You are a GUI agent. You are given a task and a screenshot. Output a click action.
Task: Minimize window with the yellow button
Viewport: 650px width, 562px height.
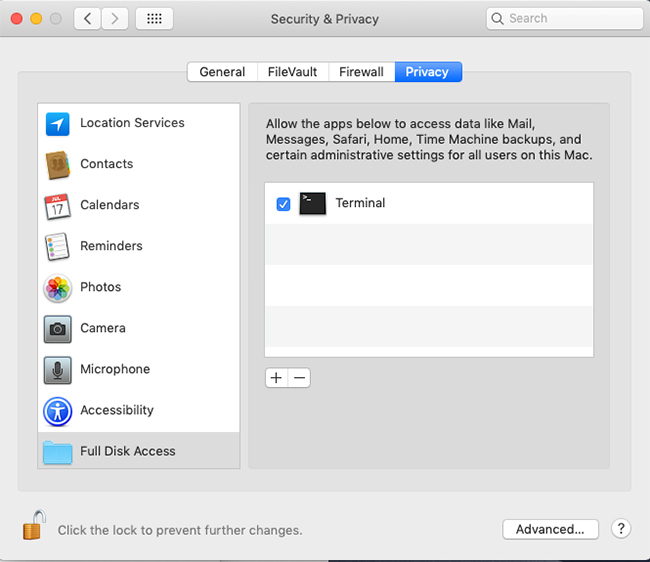36,19
